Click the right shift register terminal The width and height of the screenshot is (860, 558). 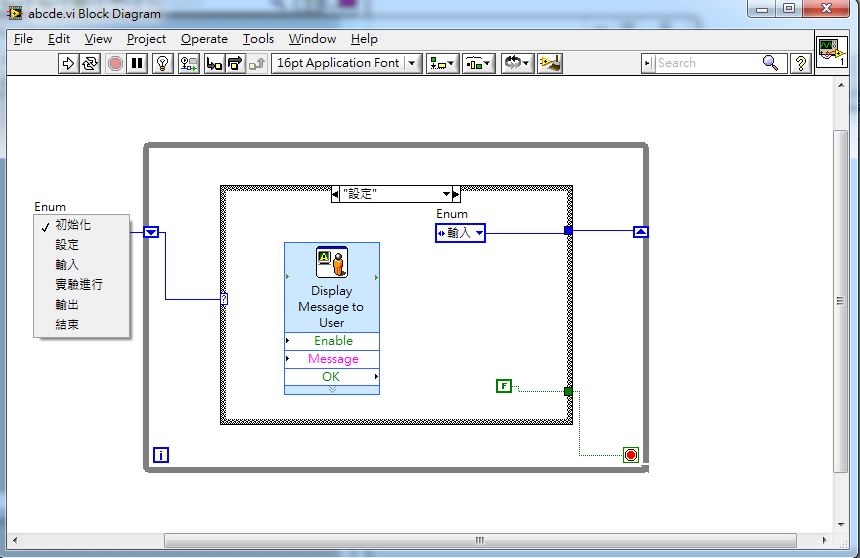(x=641, y=232)
